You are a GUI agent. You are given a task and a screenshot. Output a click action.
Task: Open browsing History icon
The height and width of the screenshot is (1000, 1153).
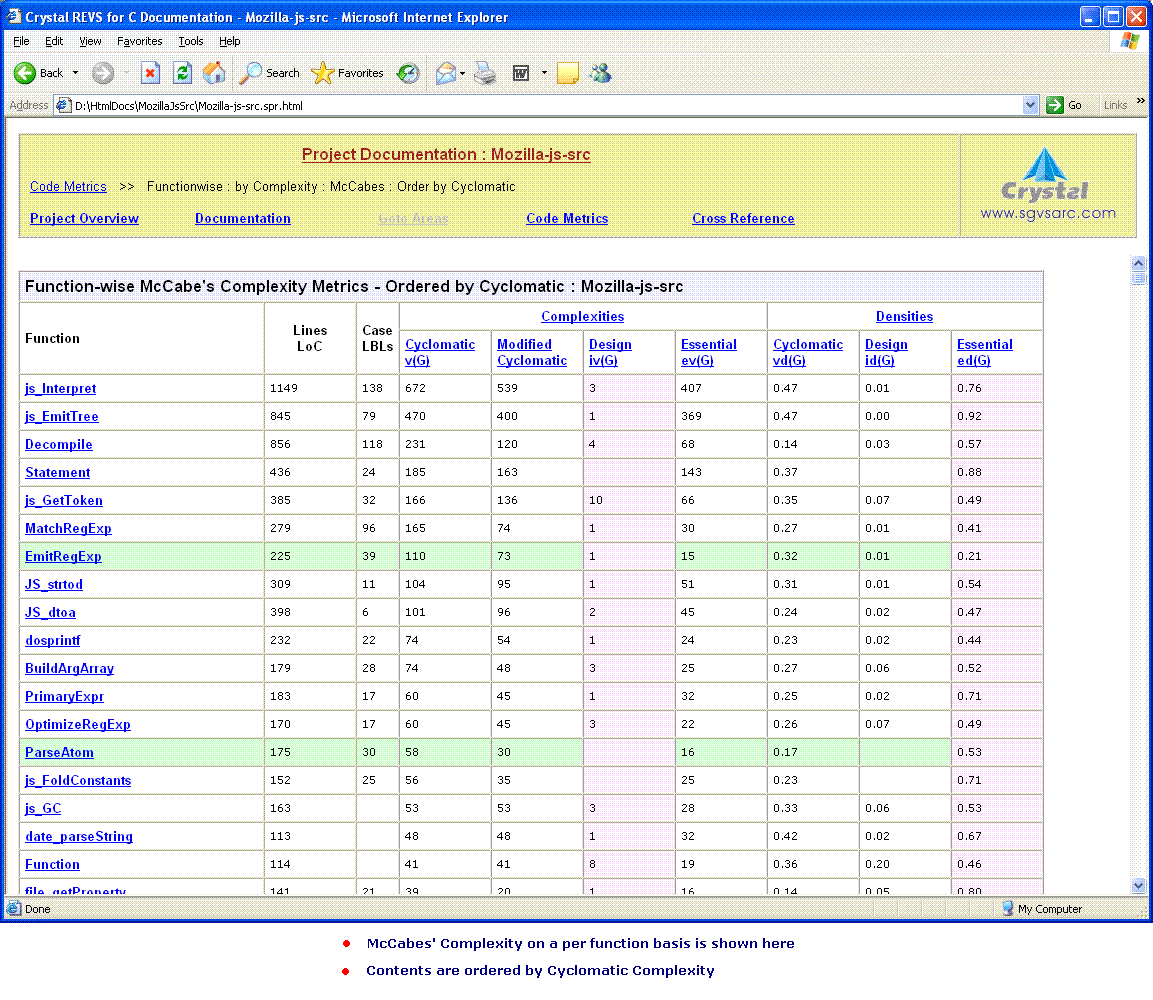coord(408,73)
